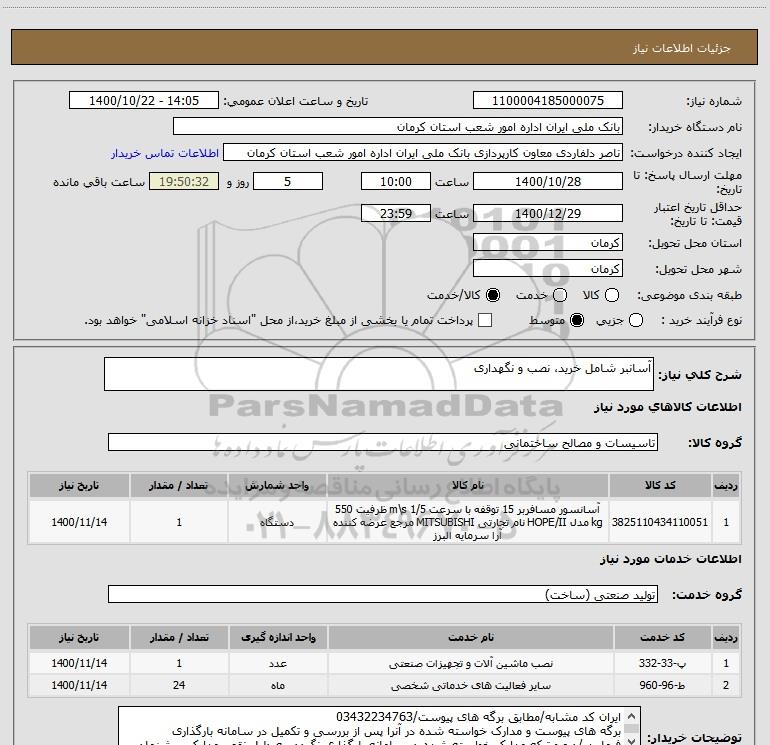Click the goods code 3825110434110051 cell

660,522
